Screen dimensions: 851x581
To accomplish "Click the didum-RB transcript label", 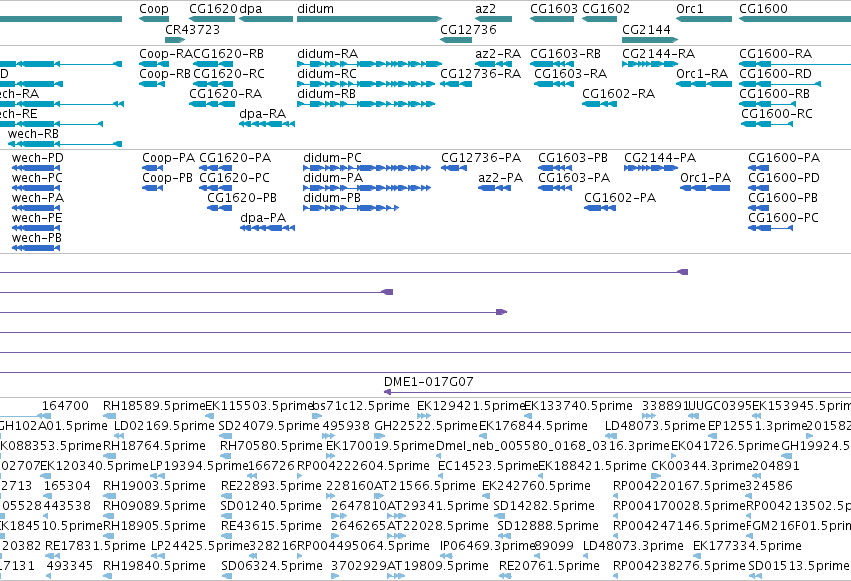I will [326, 94].
